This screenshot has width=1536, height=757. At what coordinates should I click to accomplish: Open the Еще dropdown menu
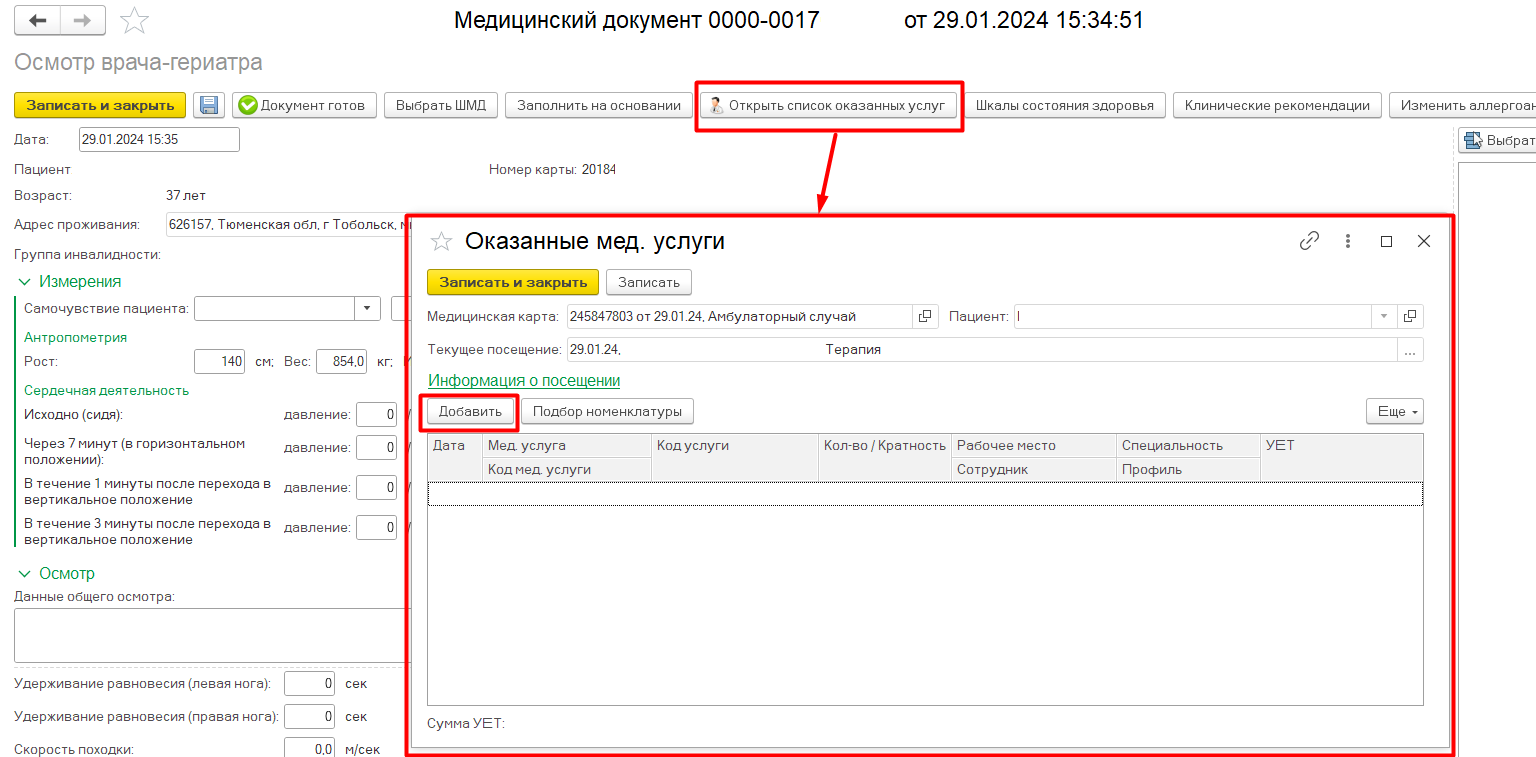tap(1394, 411)
